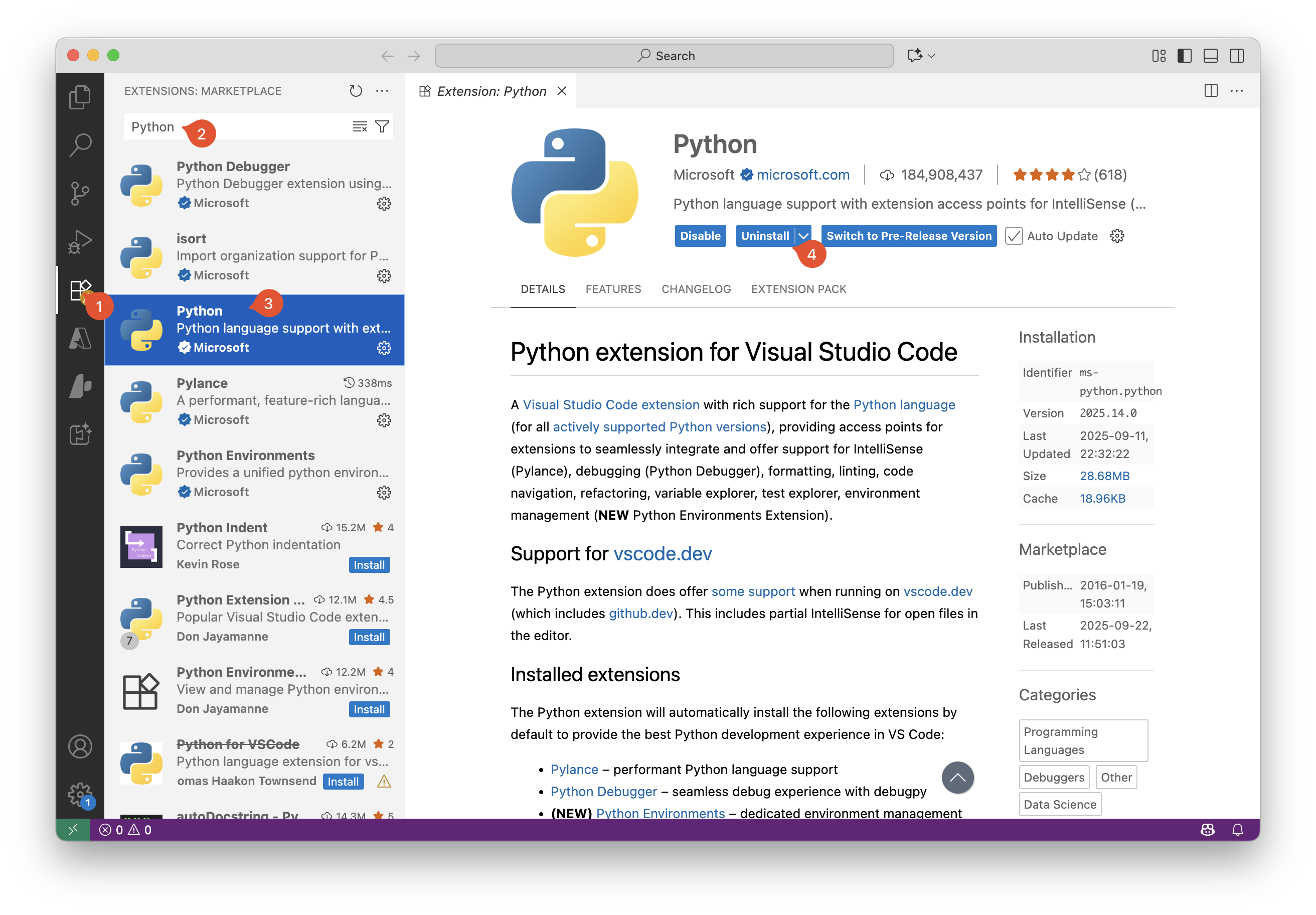Switch to the CHANGELOG tab
This screenshot has width=1316, height=915.
pyautogui.click(x=696, y=289)
